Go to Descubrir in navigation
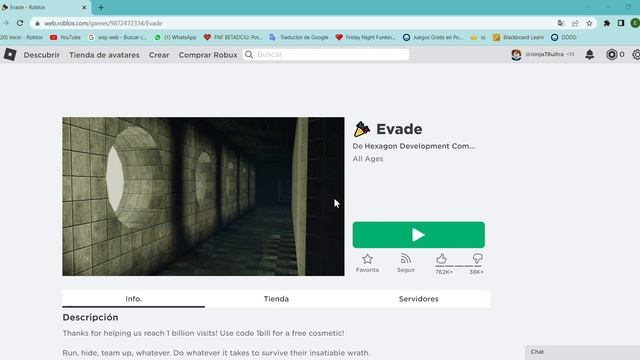 [42, 55]
